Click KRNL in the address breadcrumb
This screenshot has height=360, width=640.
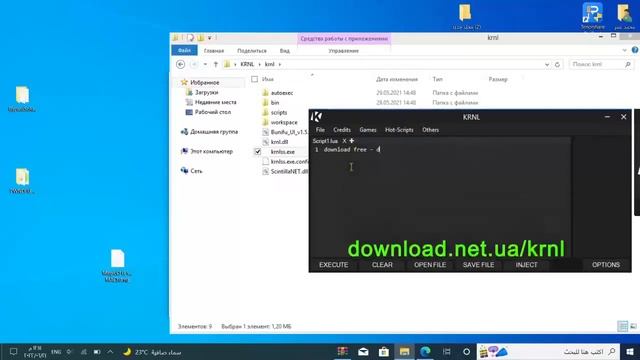coord(247,64)
